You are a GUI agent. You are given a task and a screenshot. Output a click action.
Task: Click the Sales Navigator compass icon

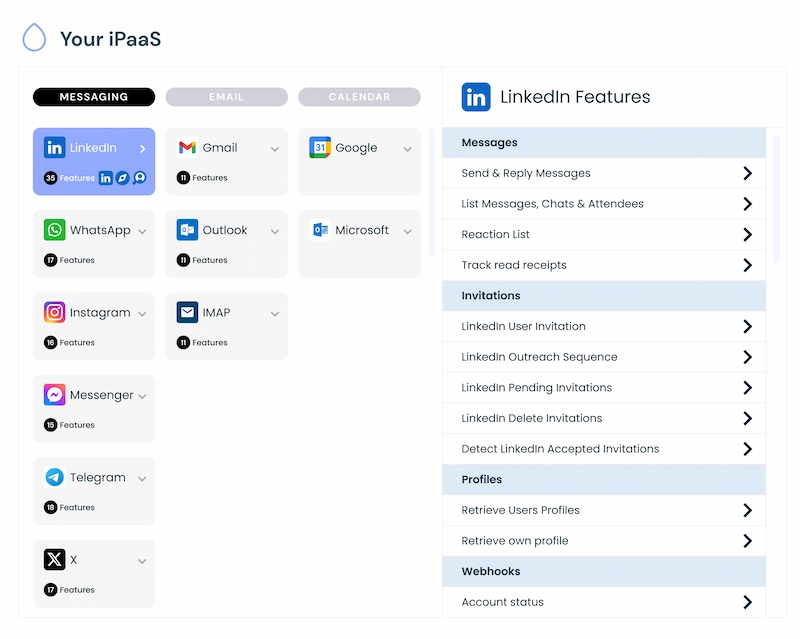point(123,178)
